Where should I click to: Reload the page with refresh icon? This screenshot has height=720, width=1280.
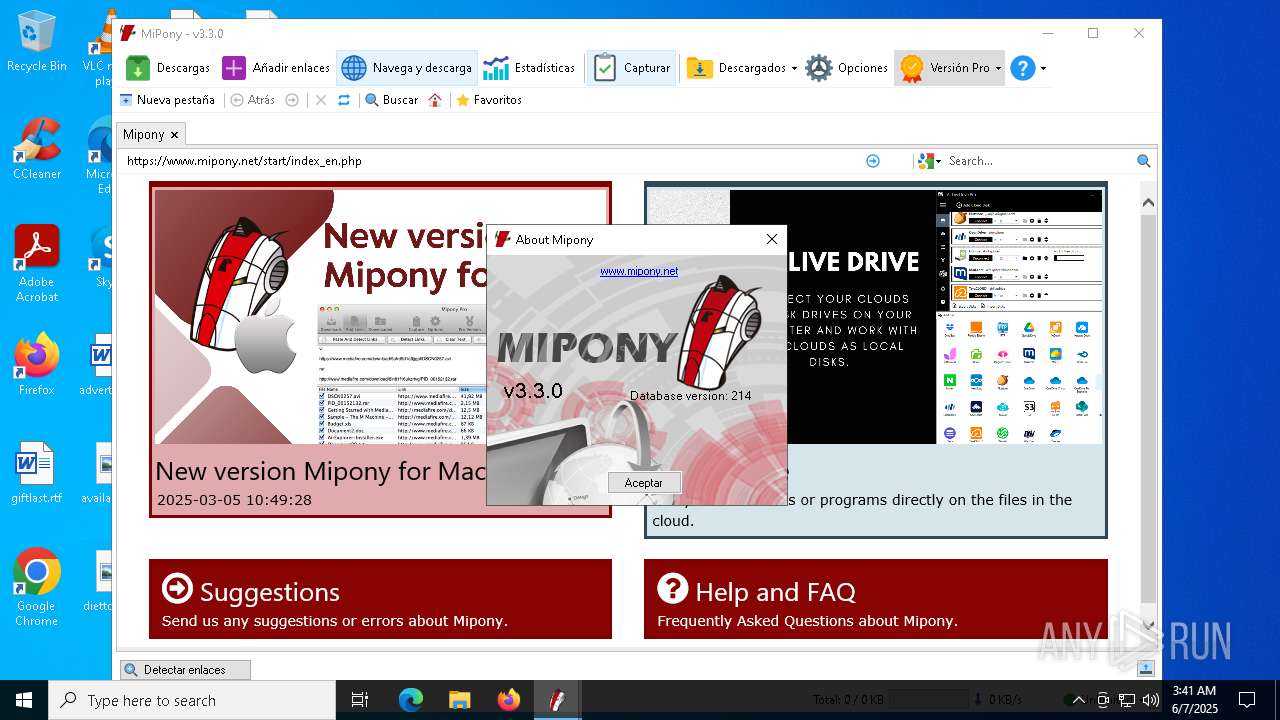pos(344,100)
